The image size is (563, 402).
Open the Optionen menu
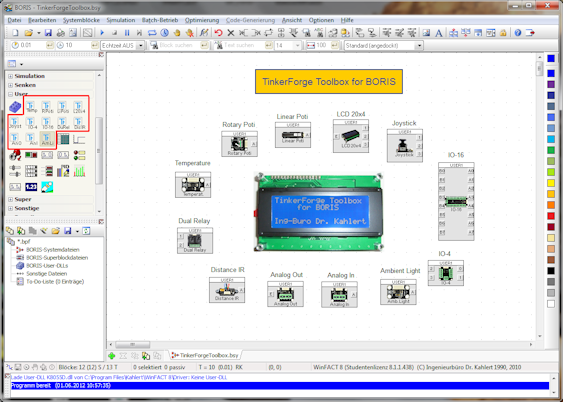[x=321, y=20]
